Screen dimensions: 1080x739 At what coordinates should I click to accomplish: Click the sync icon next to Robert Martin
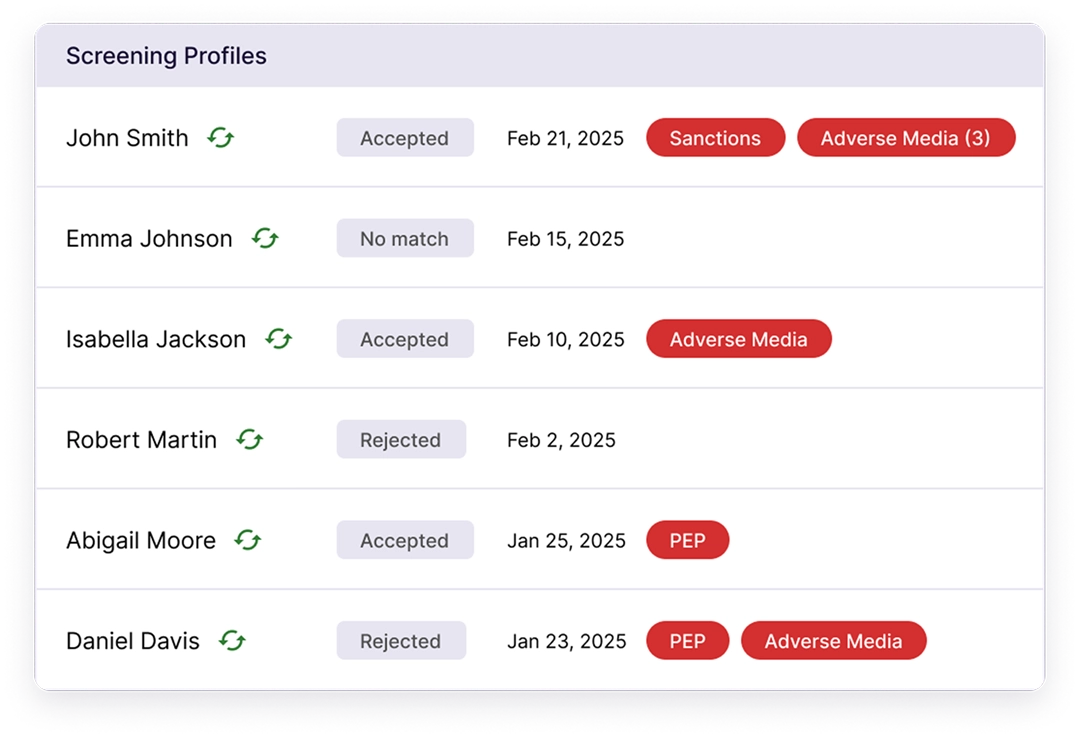249,439
